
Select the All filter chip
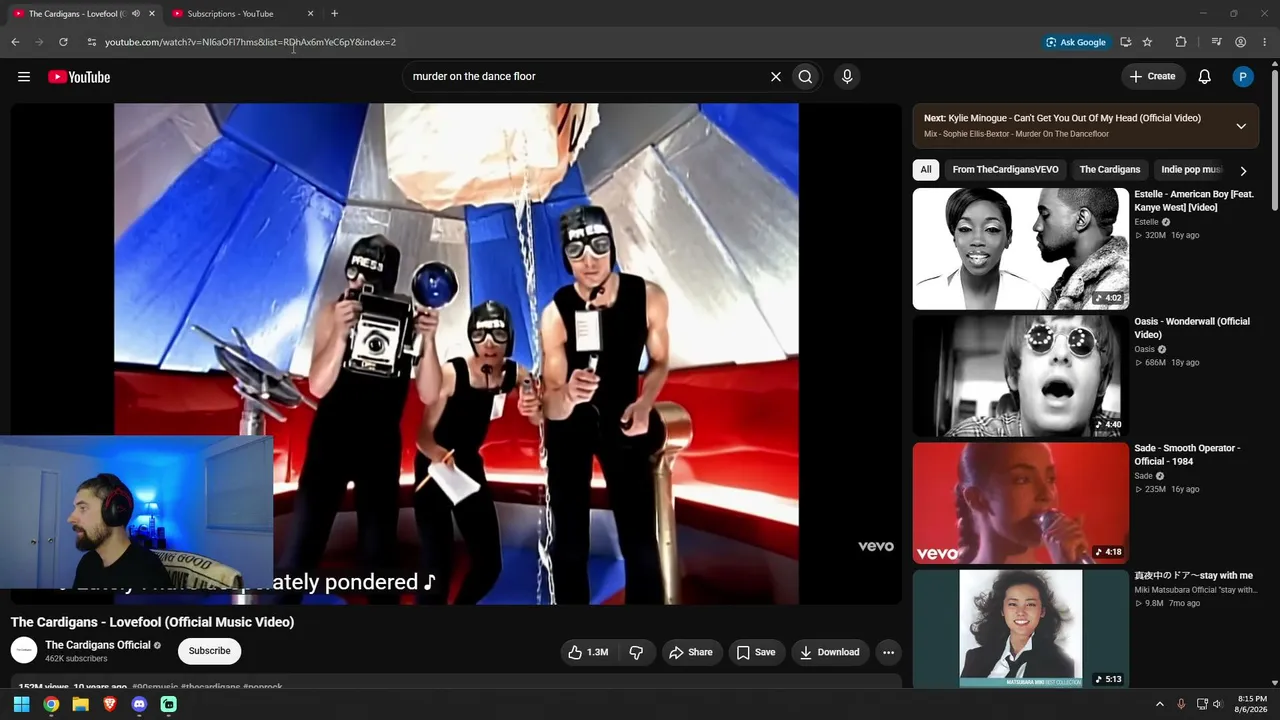(x=926, y=170)
